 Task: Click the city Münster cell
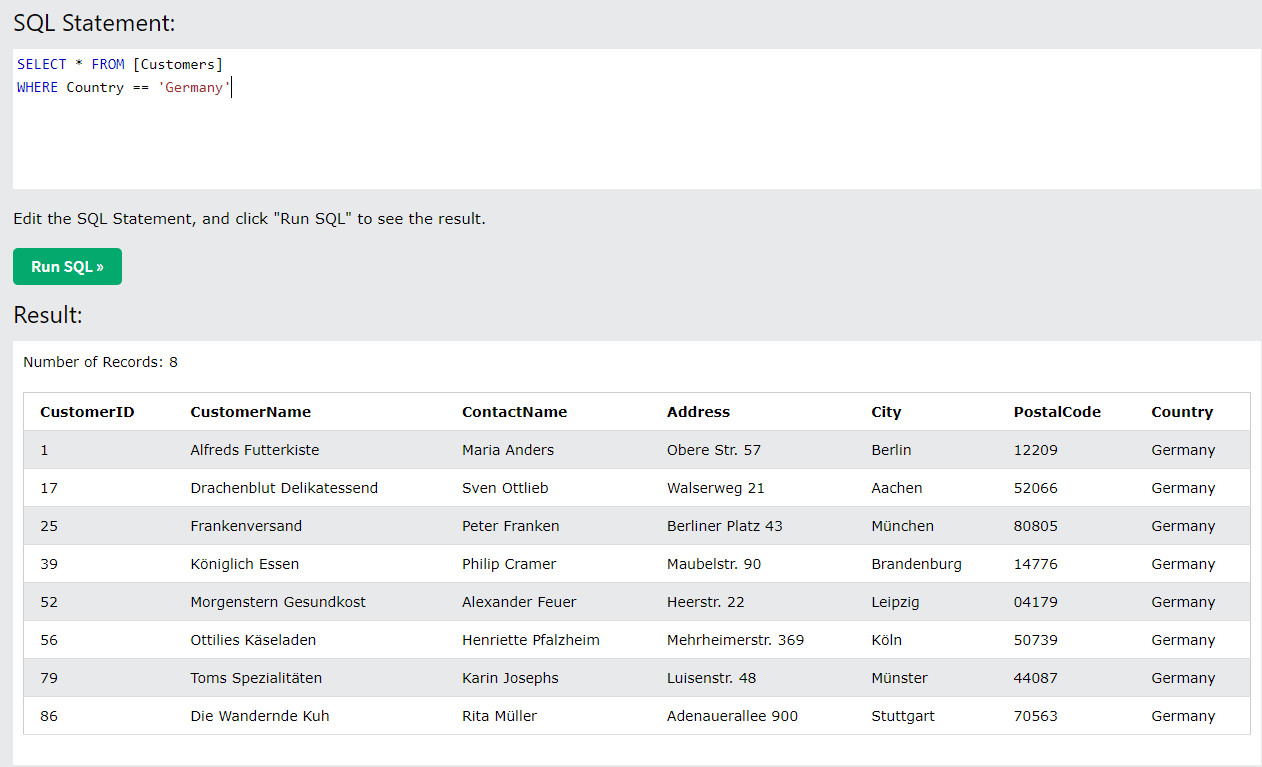click(899, 678)
